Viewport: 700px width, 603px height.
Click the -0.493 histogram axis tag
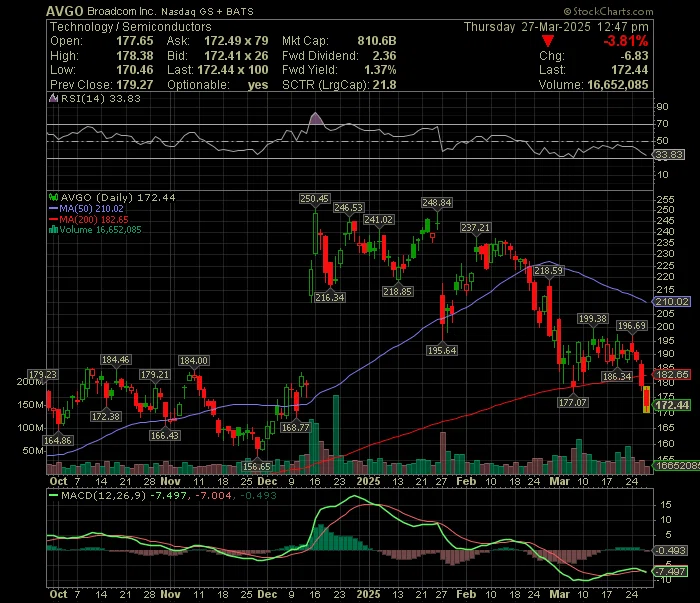(669, 551)
